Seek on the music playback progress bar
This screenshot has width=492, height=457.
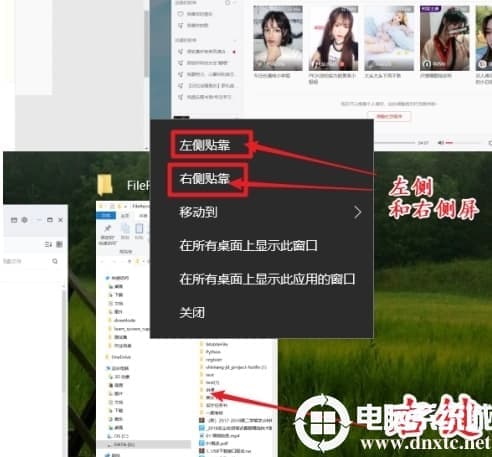tap(395, 143)
